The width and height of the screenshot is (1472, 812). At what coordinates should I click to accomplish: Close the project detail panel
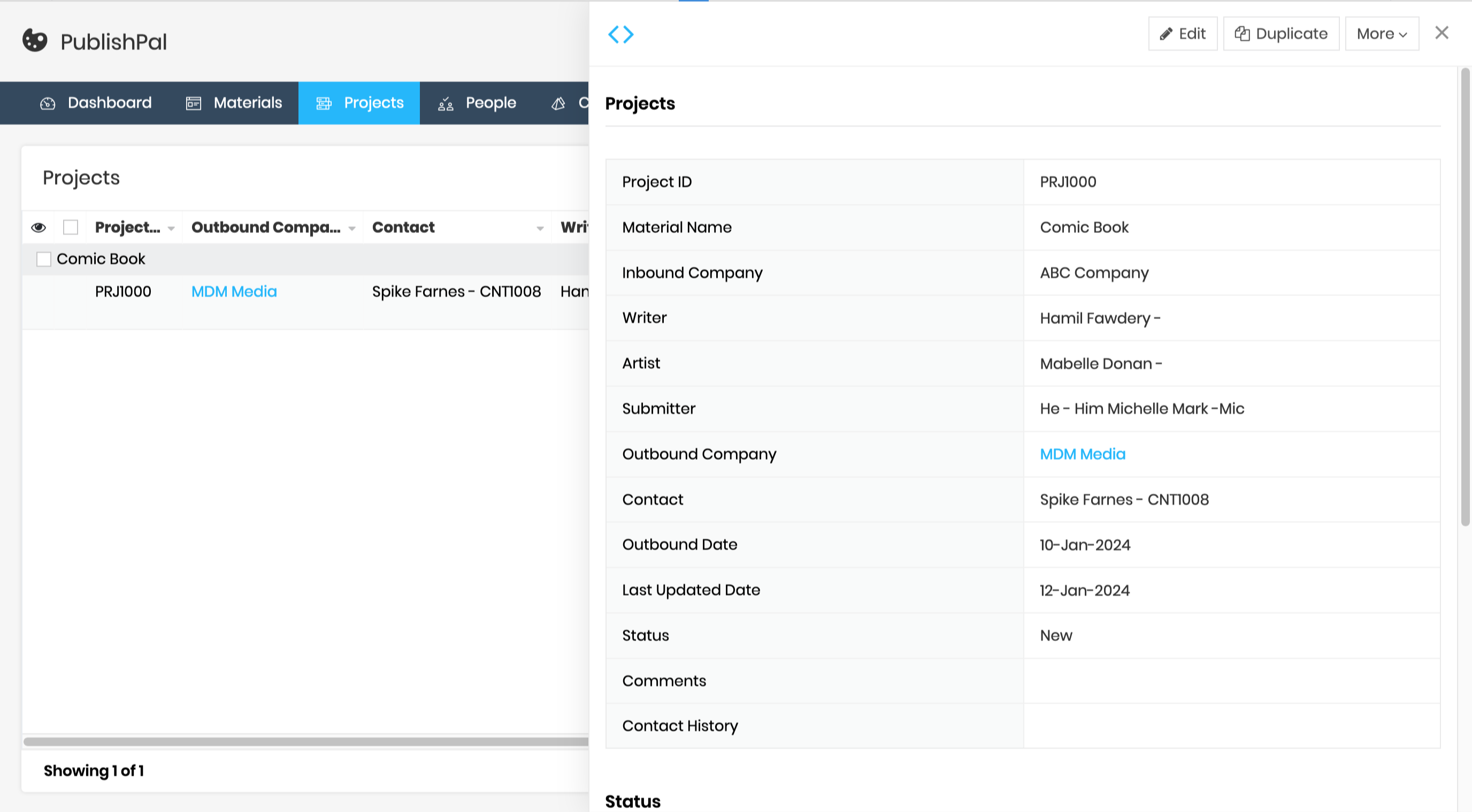click(1442, 33)
